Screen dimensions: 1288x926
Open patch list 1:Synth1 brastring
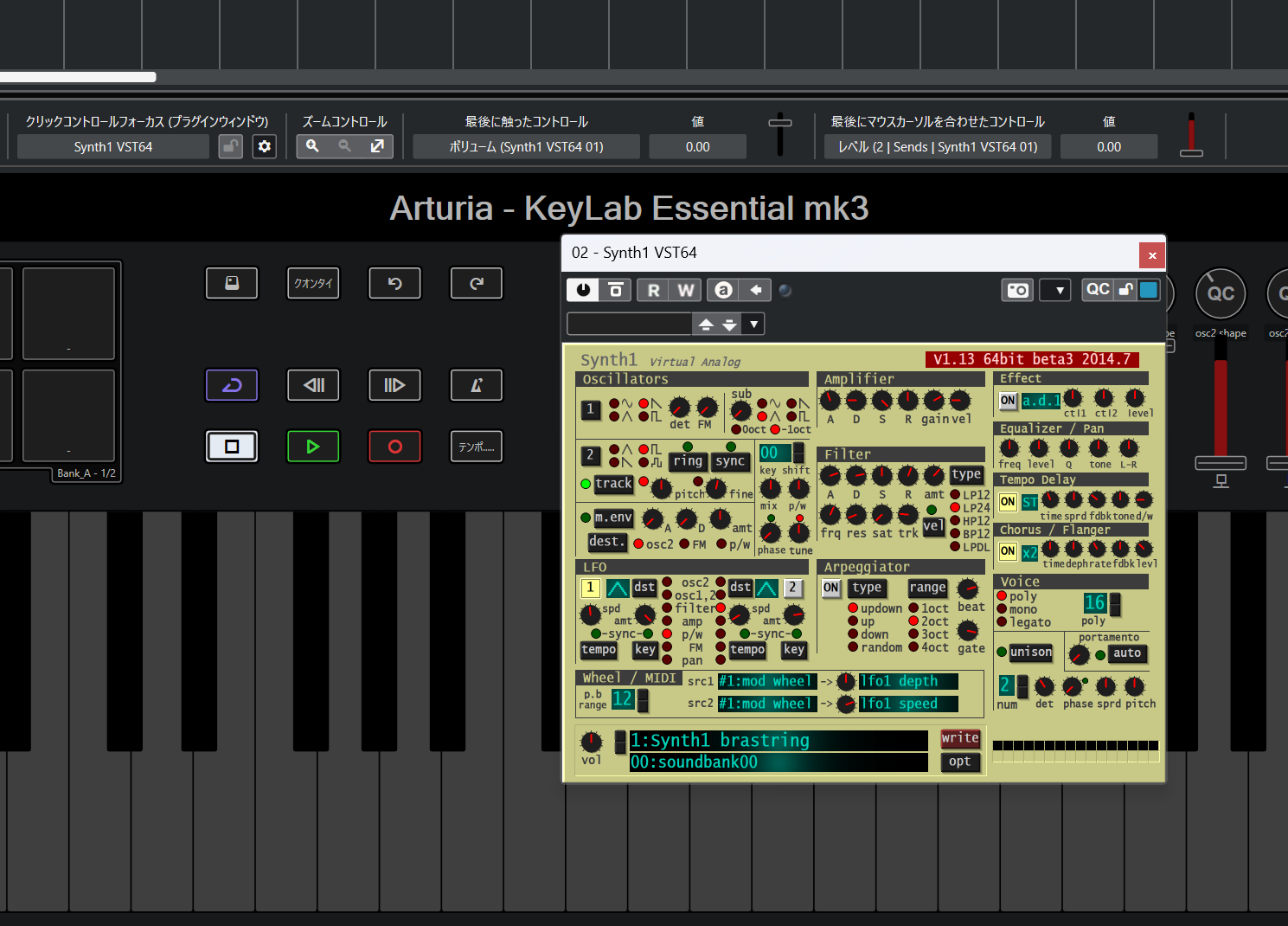779,741
